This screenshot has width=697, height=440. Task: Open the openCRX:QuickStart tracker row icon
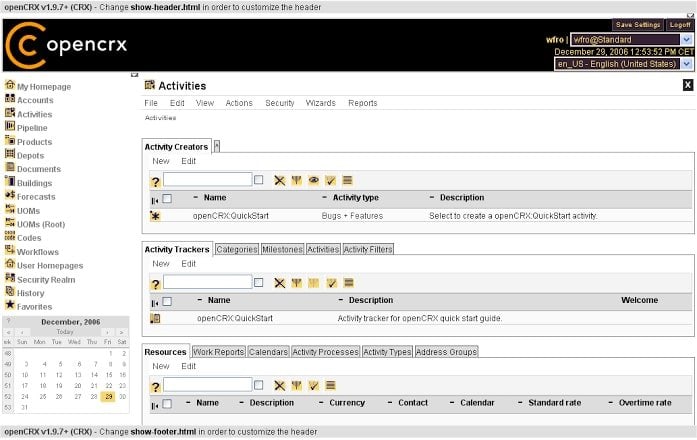[x=155, y=319]
